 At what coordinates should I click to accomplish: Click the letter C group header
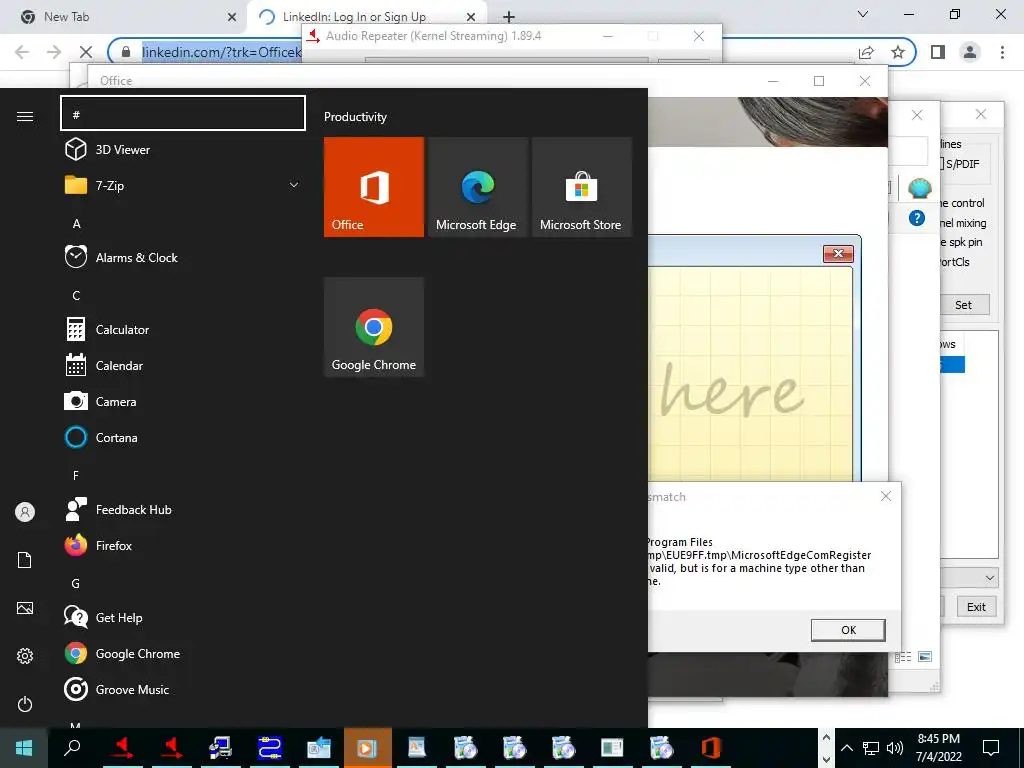coord(76,295)
